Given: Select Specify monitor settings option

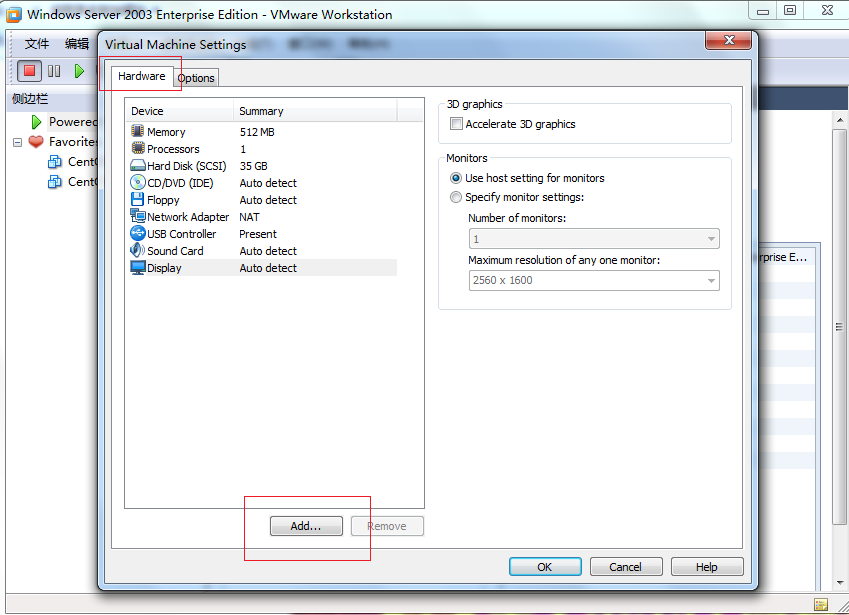Looking at the screenshot, I should pos(456,197).
